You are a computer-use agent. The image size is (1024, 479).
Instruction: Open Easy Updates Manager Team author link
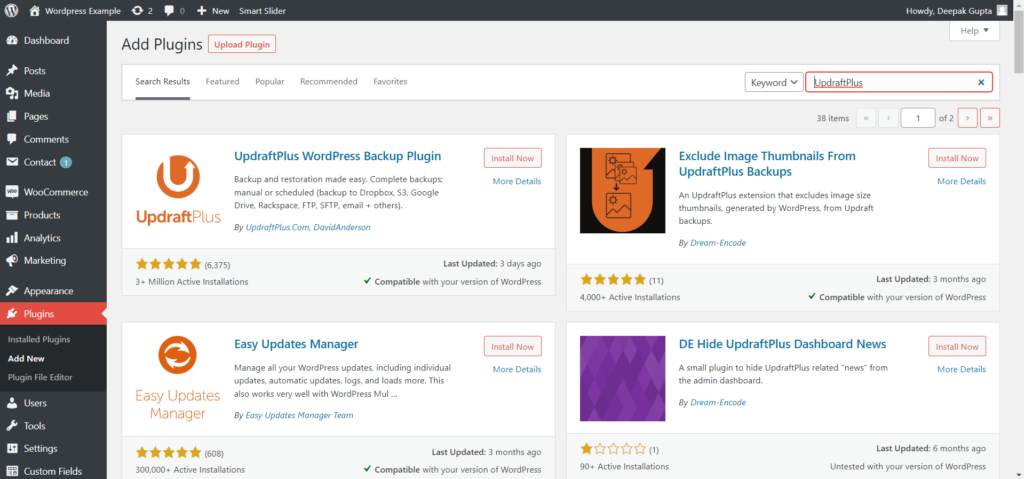point(299,415)
